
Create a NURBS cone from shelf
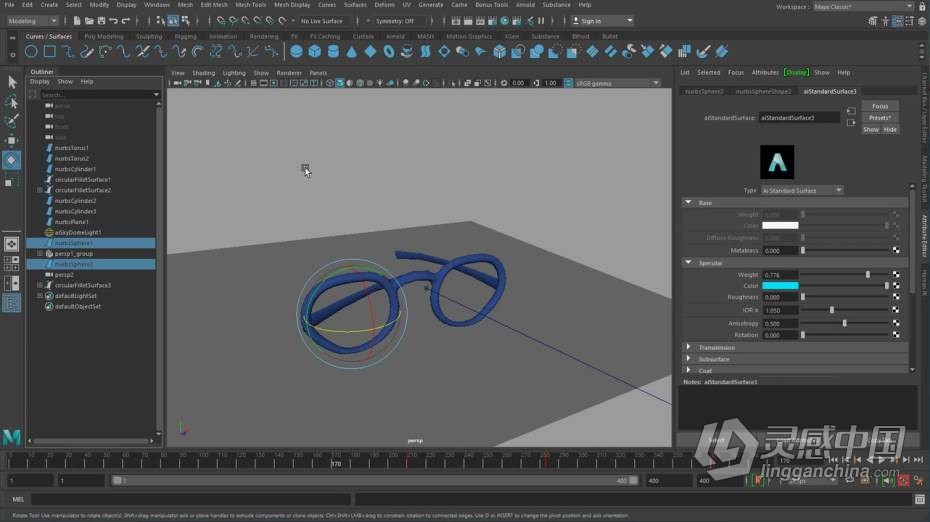352,52
